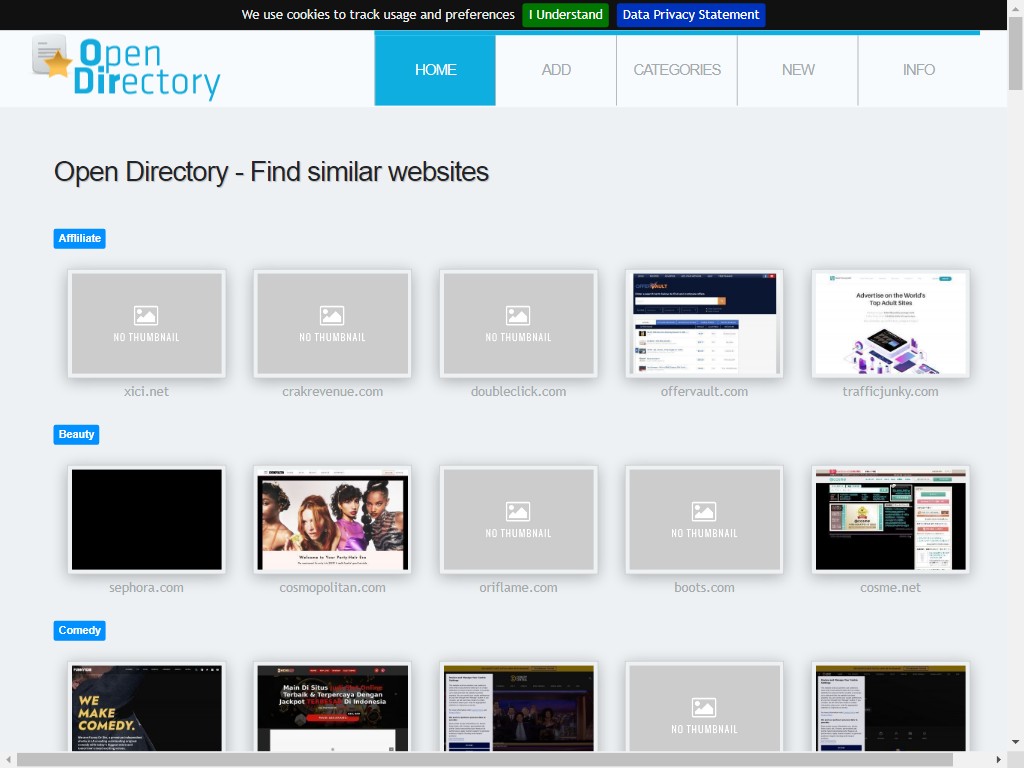Open the 'We Make Comedy' thumbnail
Viewport: 1024px width, 768px height.
[x=146, y=707]
